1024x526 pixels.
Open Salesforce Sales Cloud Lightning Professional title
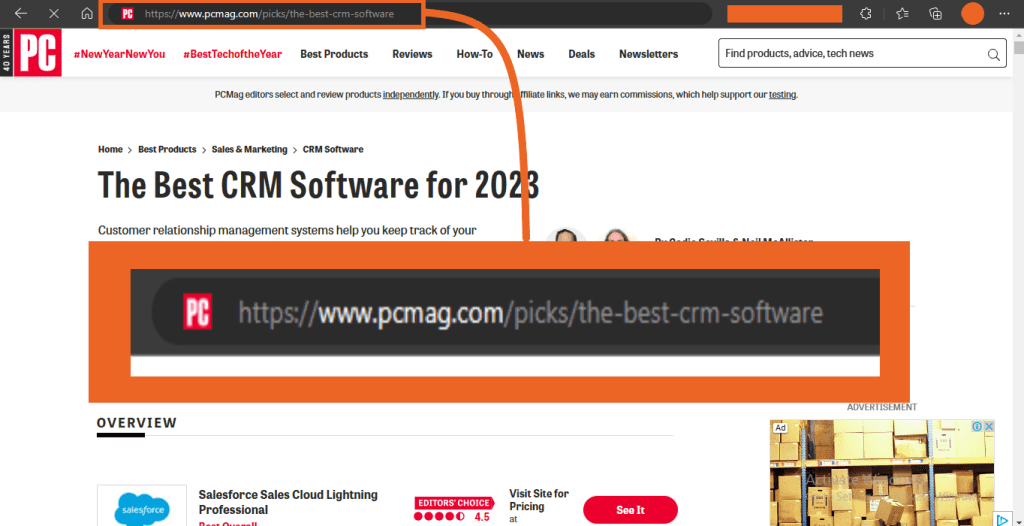click(288, 502)
